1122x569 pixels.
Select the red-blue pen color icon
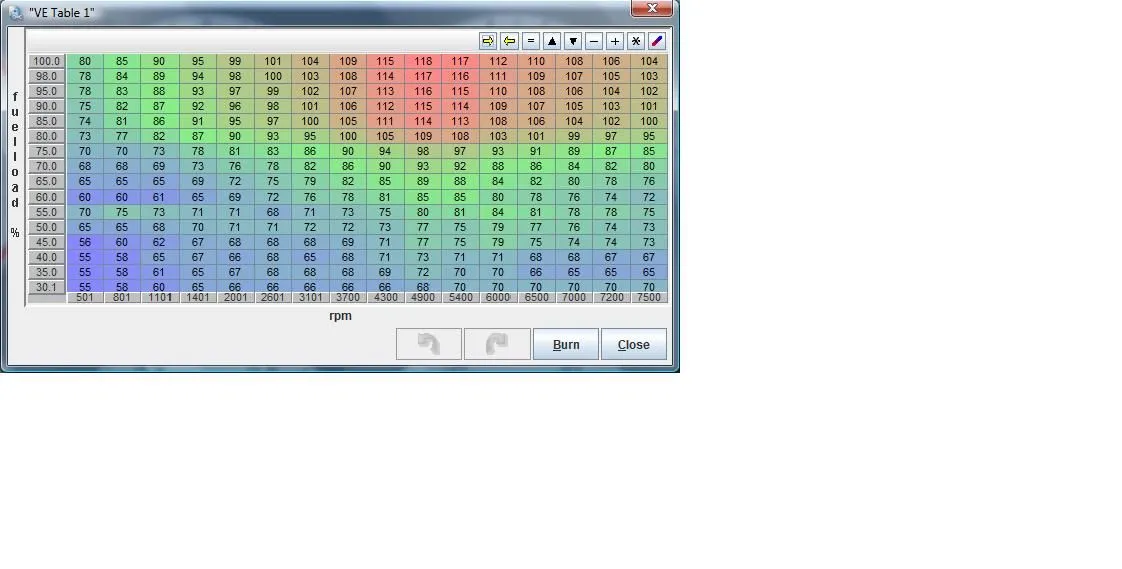657,41
